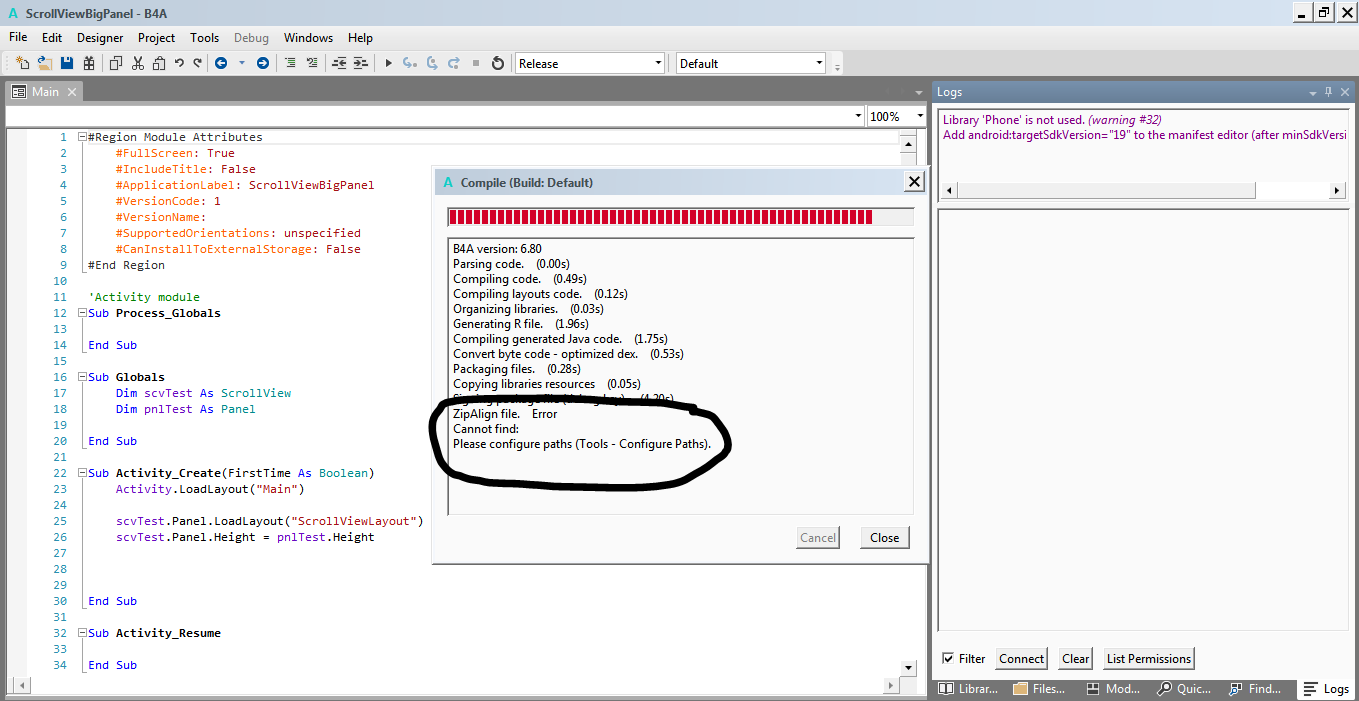Click the List Permissions button
The image size is (1359, 701).
pyautogui.click(x=1148, y=659)
